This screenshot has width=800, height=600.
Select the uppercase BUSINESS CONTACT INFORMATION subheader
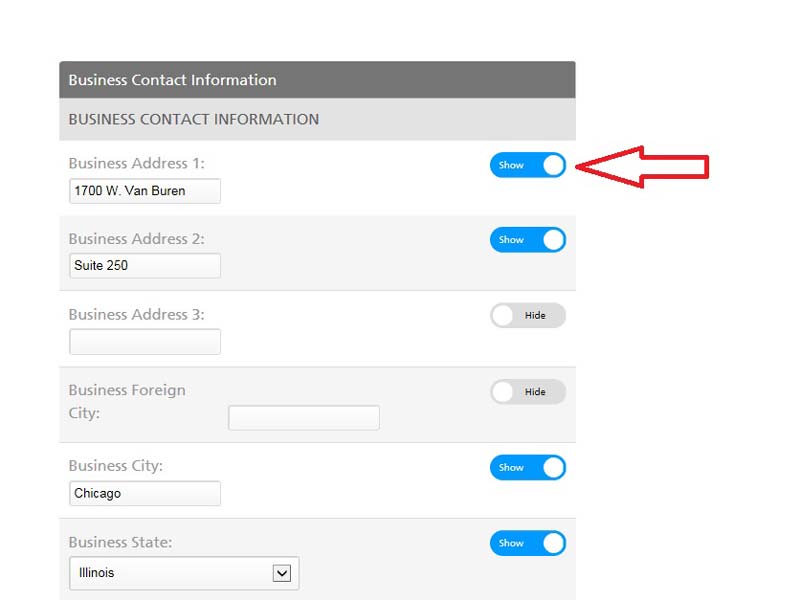pyautogui.click(x=194, y=119)
